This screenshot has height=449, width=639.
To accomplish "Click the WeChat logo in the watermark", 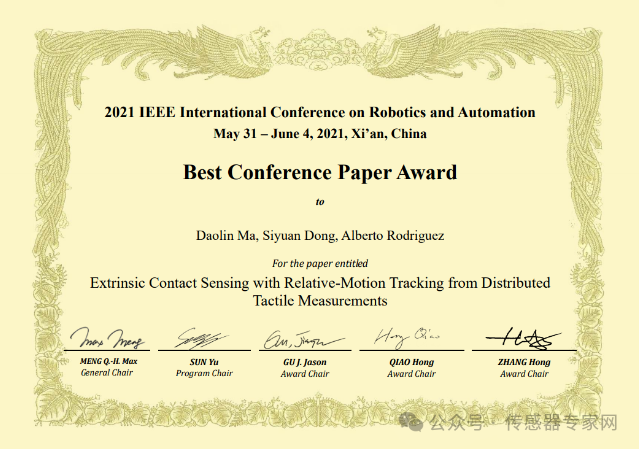I will (x=414, y=423).
